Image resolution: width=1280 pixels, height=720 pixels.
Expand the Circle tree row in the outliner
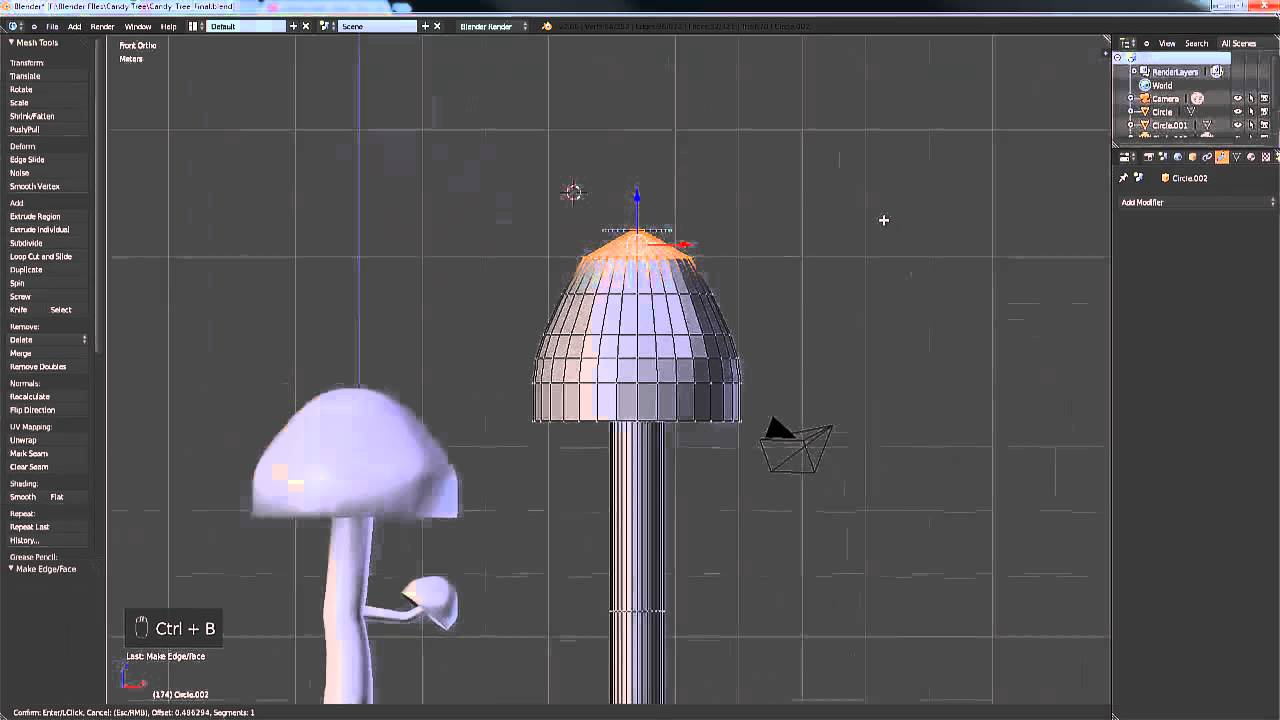click(1132, 111)
